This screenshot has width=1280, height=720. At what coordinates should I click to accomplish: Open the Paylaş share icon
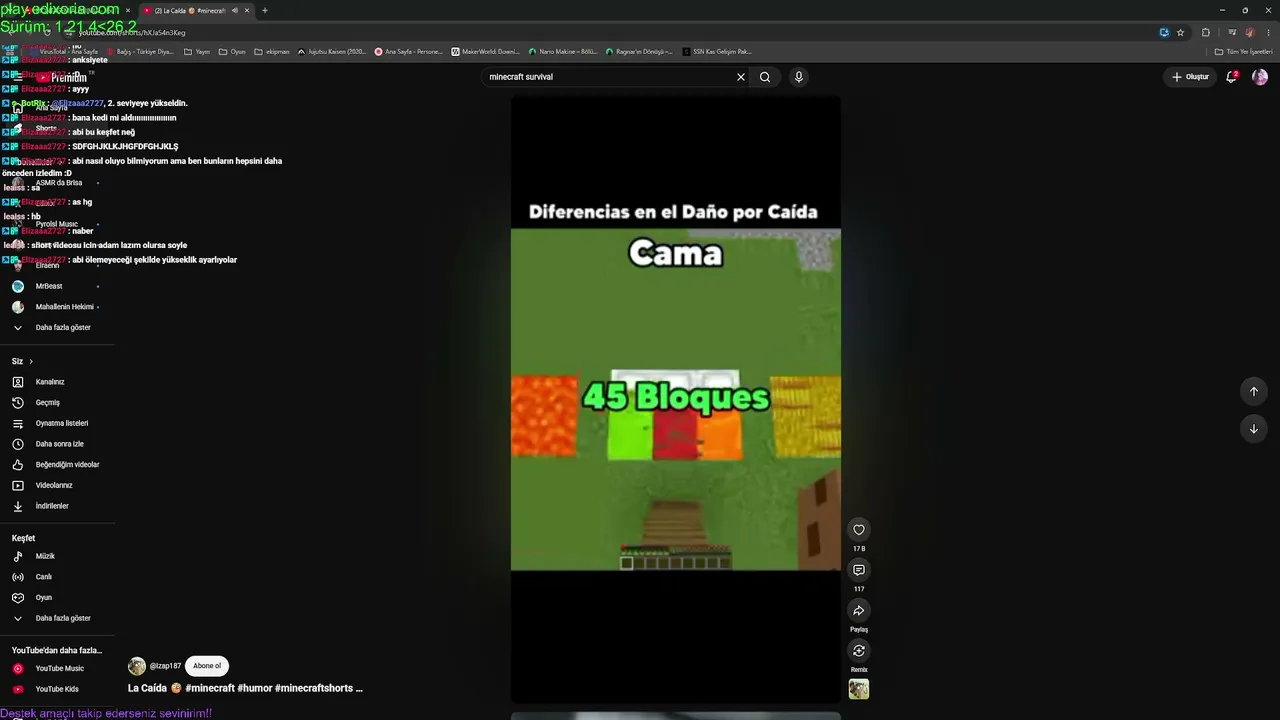point(858,611)
